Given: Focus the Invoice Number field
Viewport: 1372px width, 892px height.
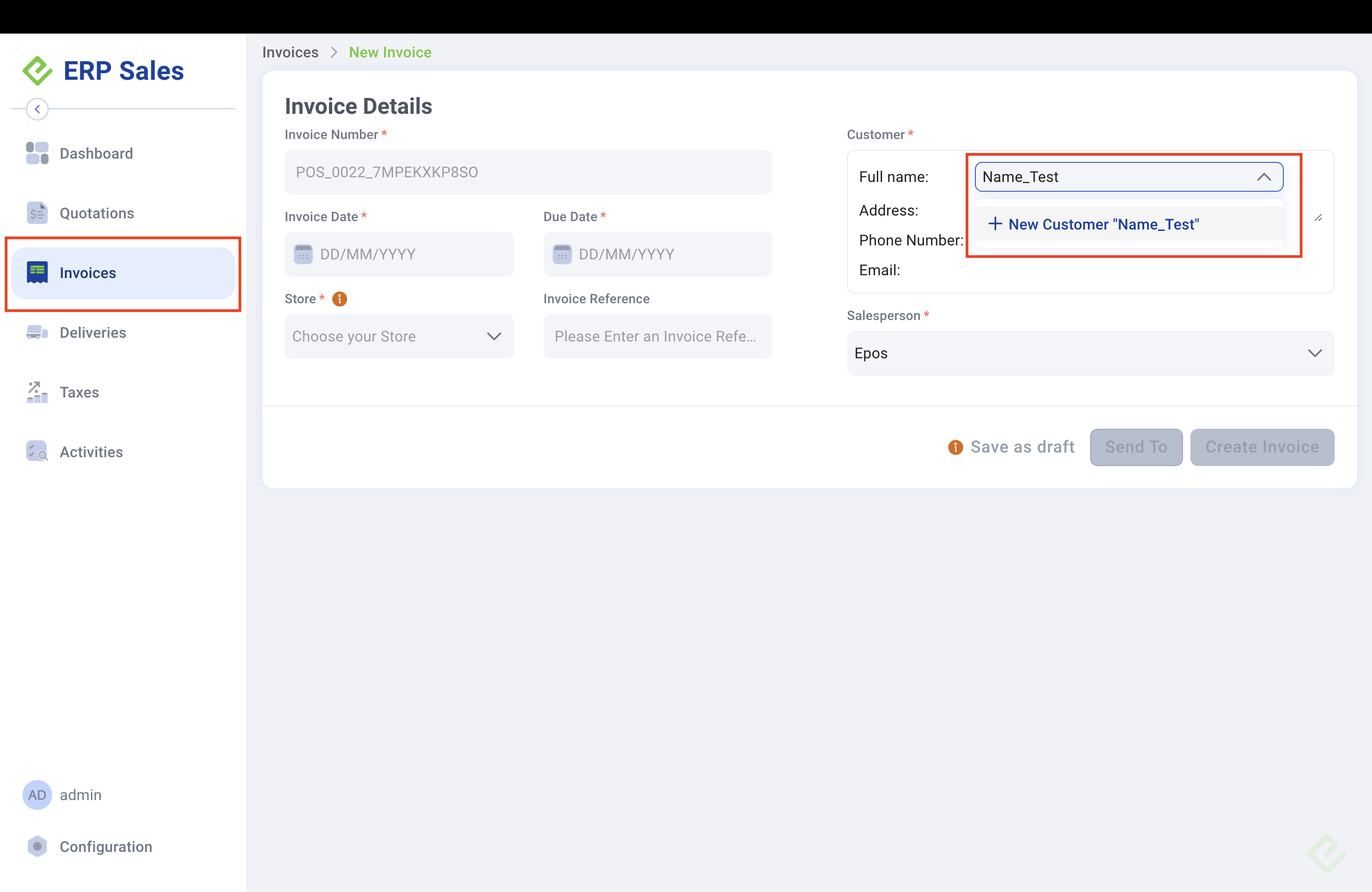Looking at the screenshot, I should (x=528, y=172).
